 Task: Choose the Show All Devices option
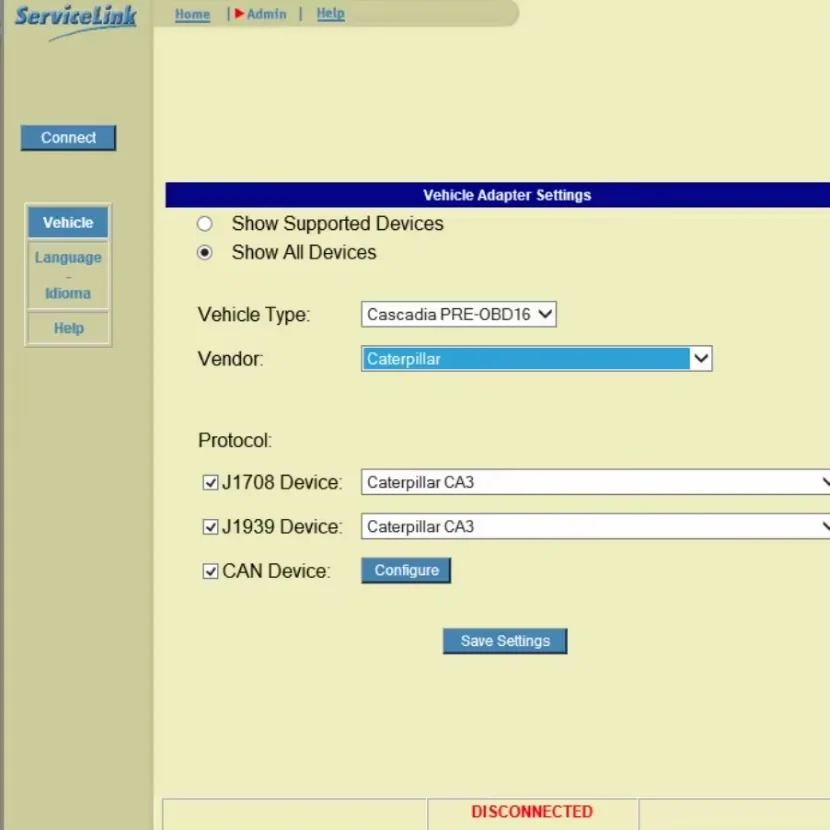point(205,253)
